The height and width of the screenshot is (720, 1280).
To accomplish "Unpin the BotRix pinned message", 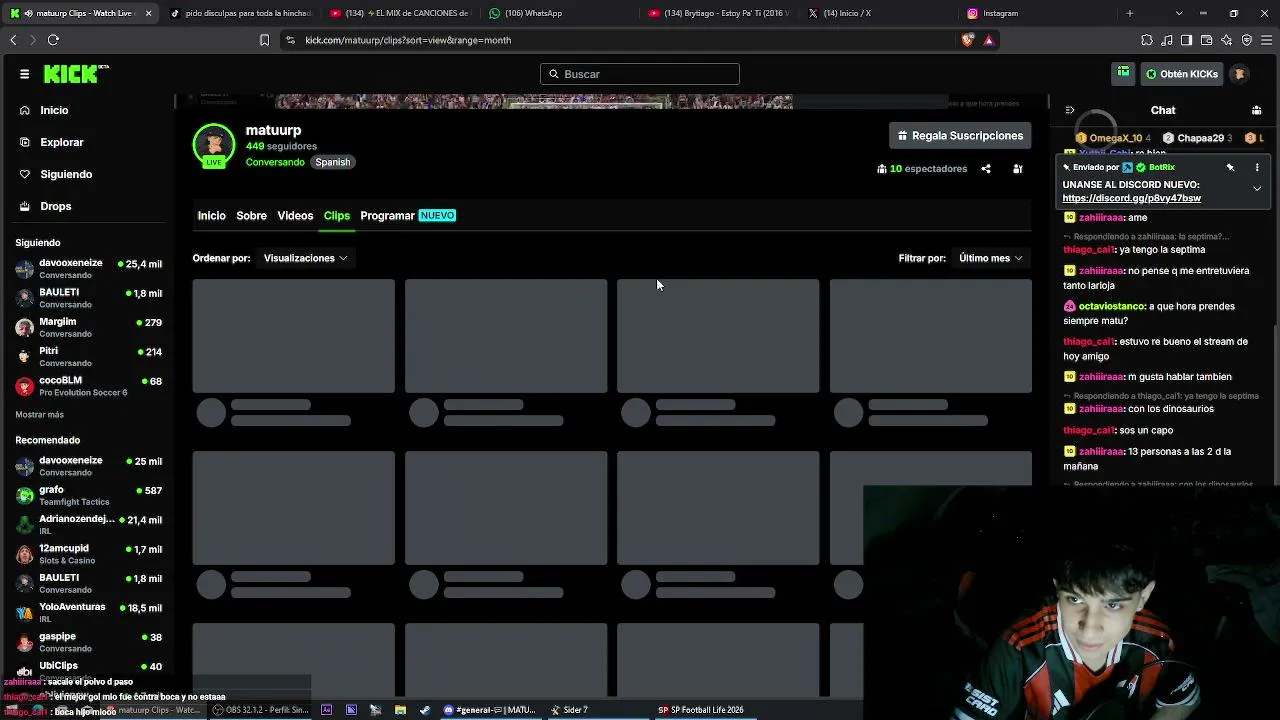I will (x=1231, y=167).
